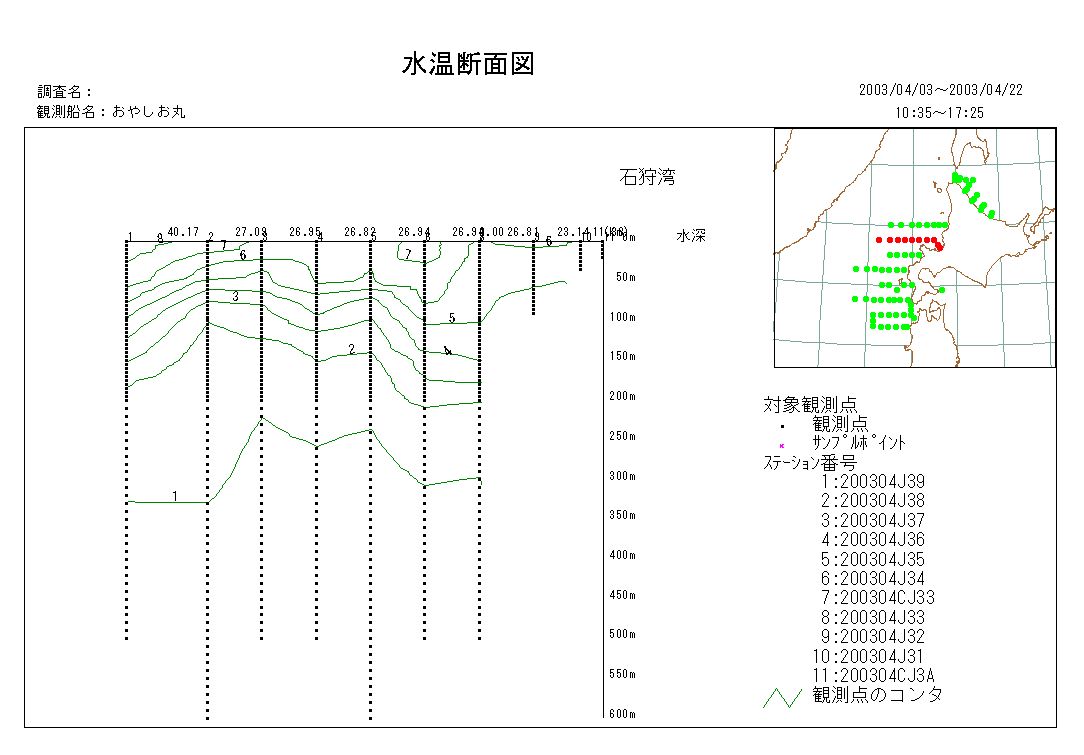
Task: Select contour label 1 near 300m depth
Action: pyautogui.click(x=175, y=496)
